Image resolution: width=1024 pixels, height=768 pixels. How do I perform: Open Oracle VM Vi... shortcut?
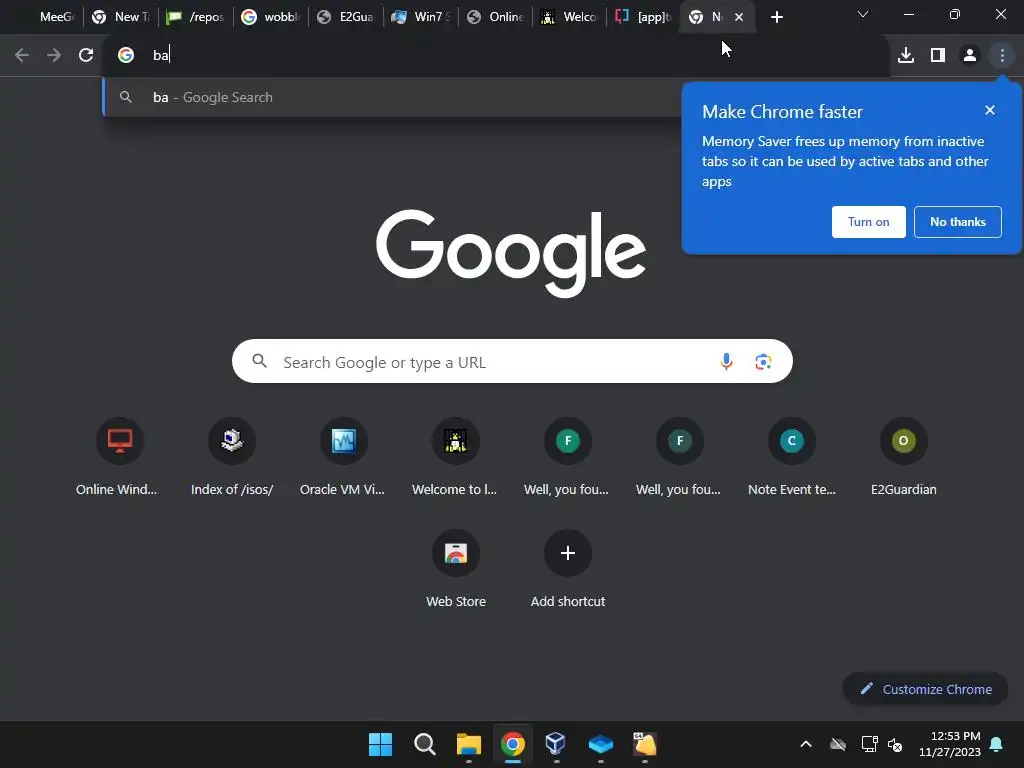344,458
